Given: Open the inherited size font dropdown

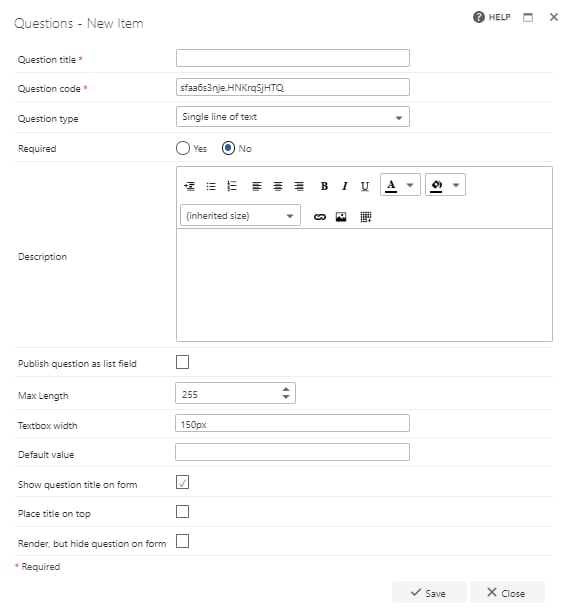Looking at the screenshot, I should (x=240, y=216).
